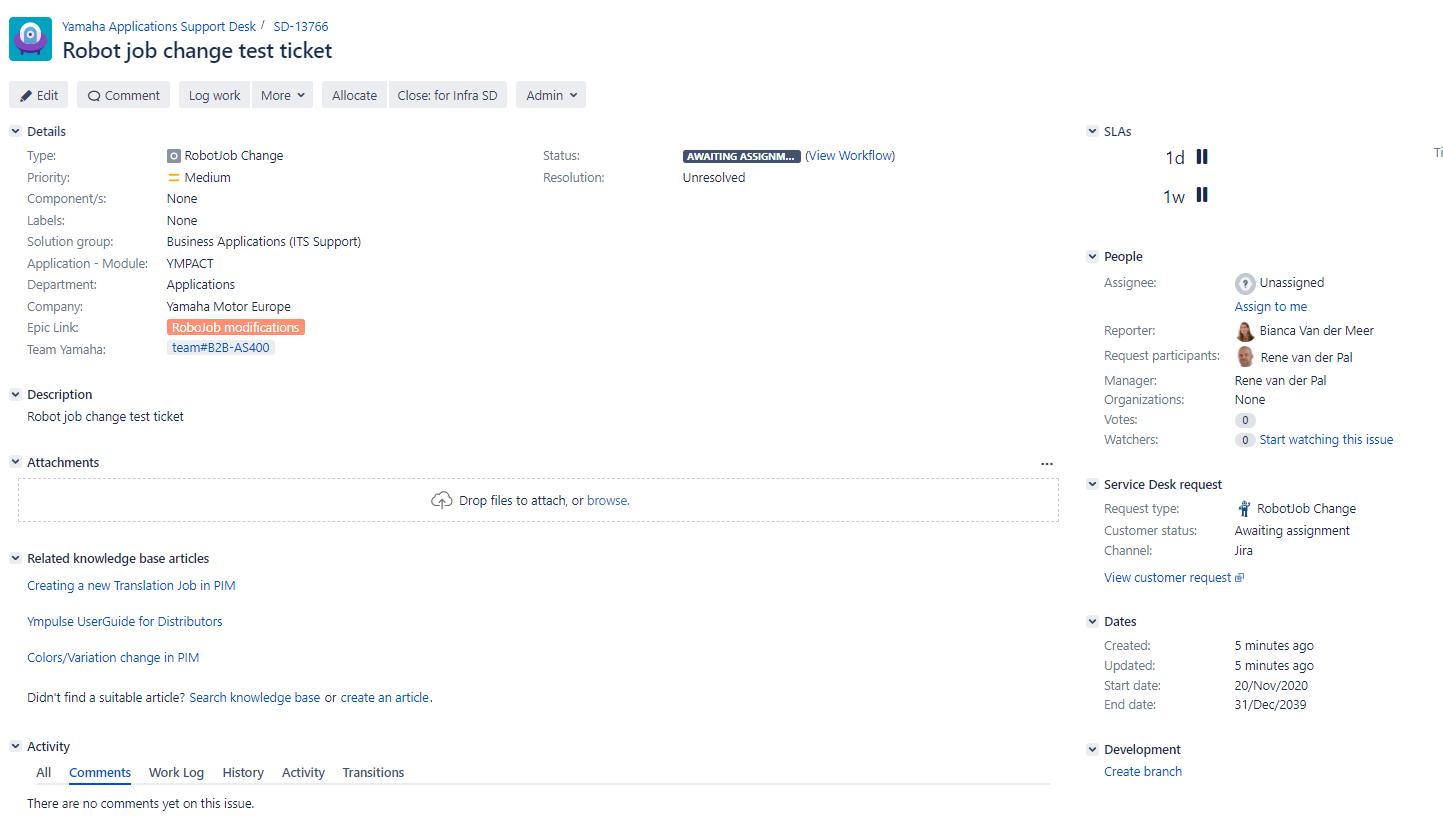Screen dimensions: 1443x822
Task: Open the More dropdown menu
Action: pos(282,95)
